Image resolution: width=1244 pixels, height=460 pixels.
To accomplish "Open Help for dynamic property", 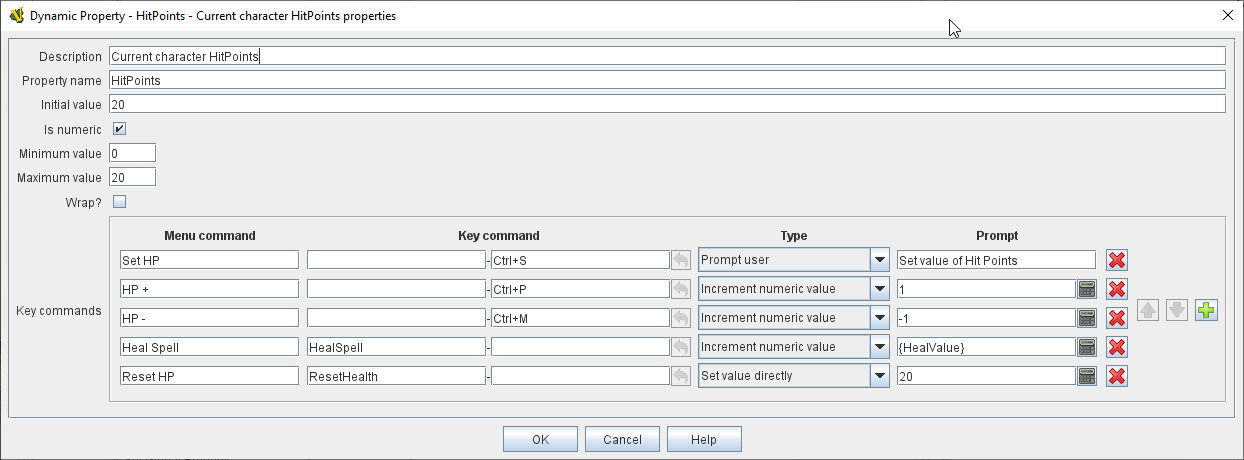I will 704,439.
